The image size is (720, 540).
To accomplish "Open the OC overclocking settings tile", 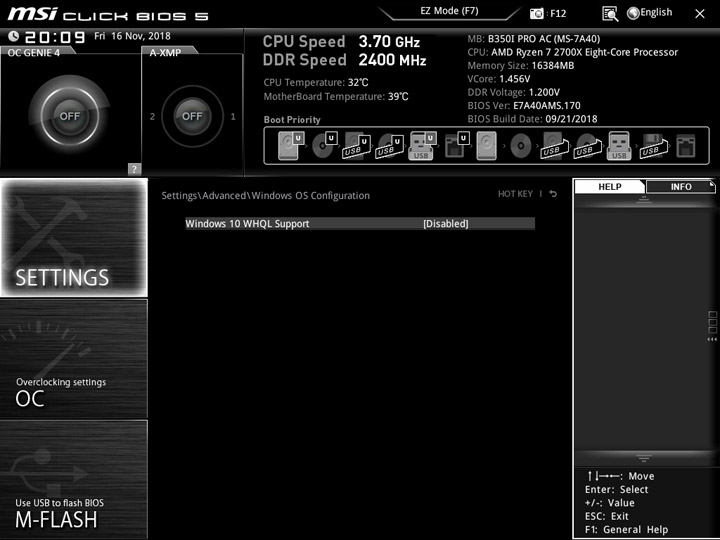I will tap(74, 359).
